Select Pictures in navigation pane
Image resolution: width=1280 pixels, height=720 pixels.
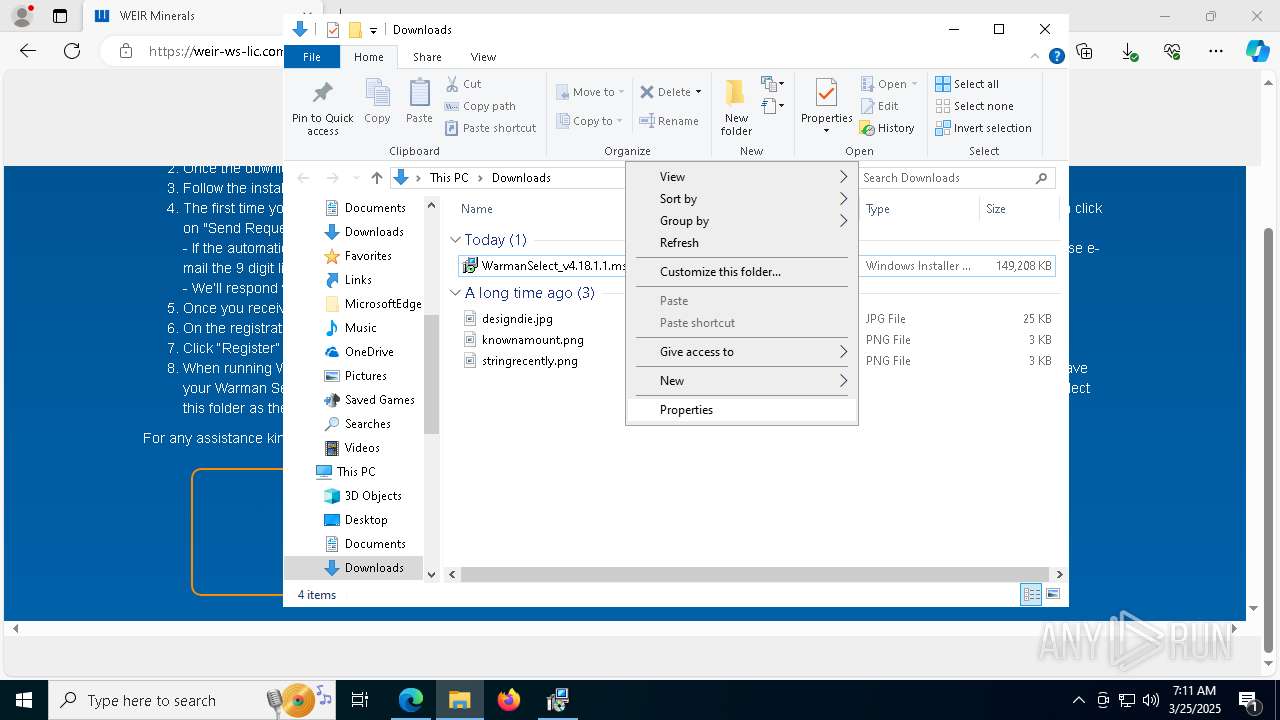365,376
